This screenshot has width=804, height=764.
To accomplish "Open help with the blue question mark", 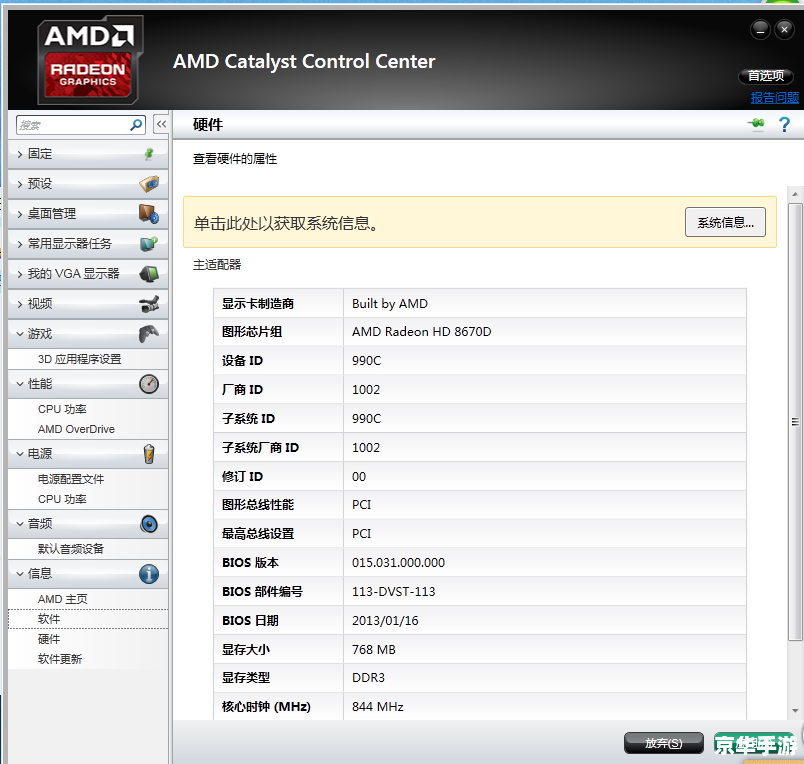I will (784, 124).
